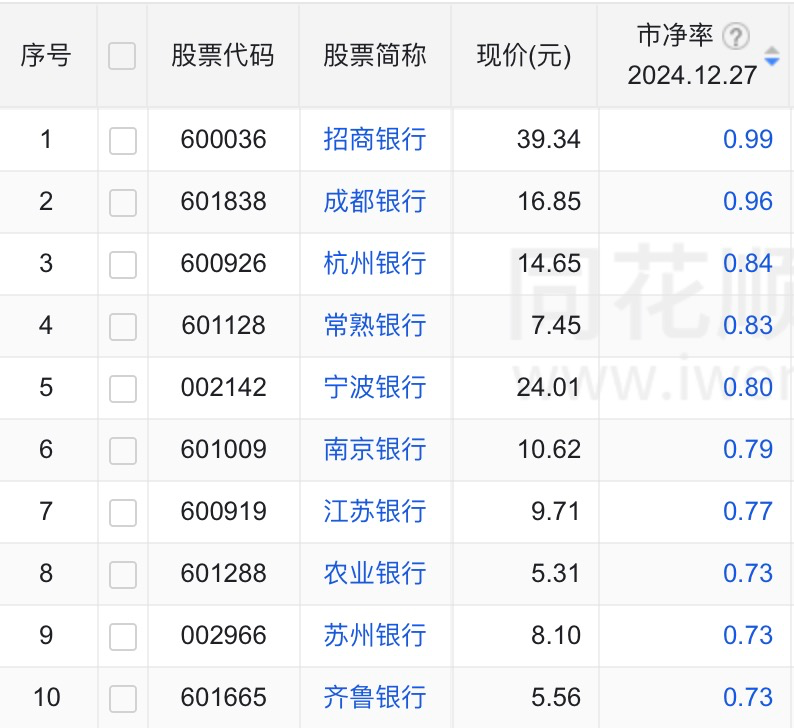Open the 南京银行 stock link
Viewport: 794px width, 728px height.
point(375,450)
